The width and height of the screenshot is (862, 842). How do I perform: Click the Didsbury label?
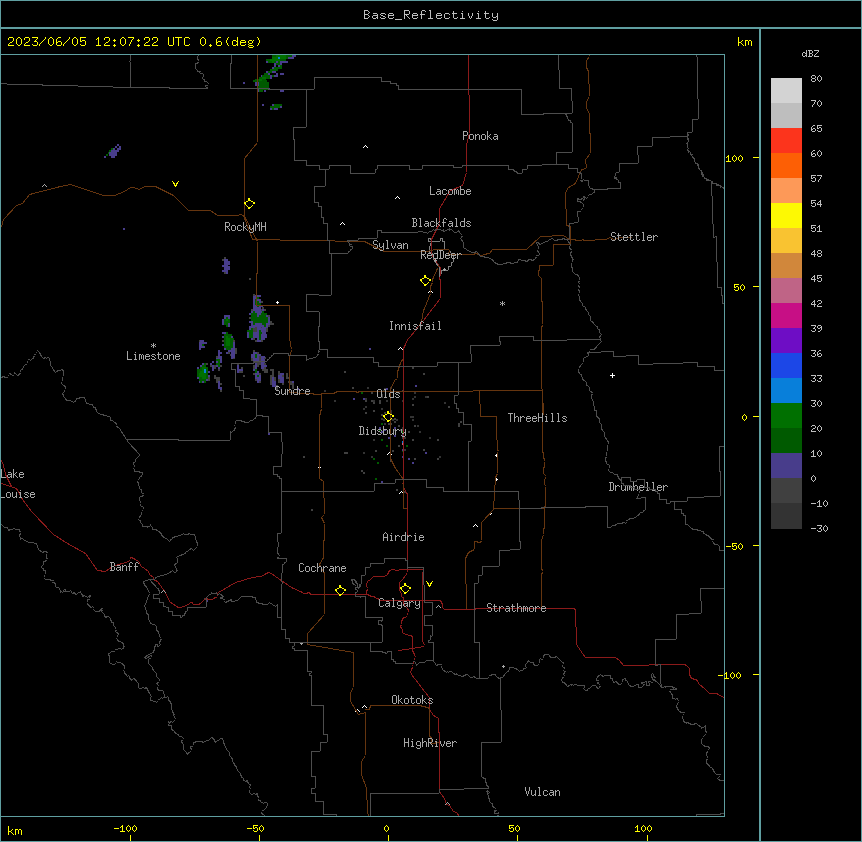383,431
